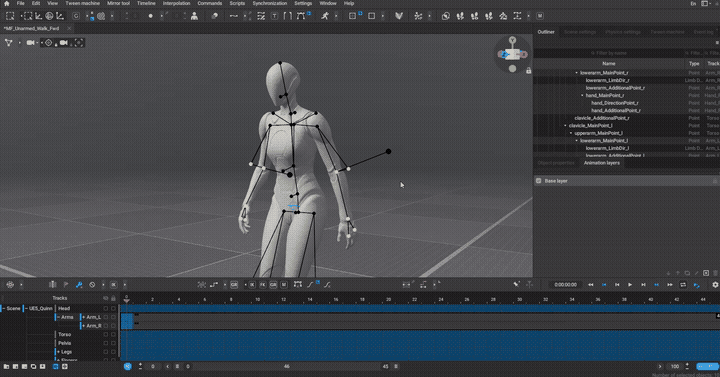Expand the Arm_L track
Viewport: 720px width, 377px height.
(84, 317)
